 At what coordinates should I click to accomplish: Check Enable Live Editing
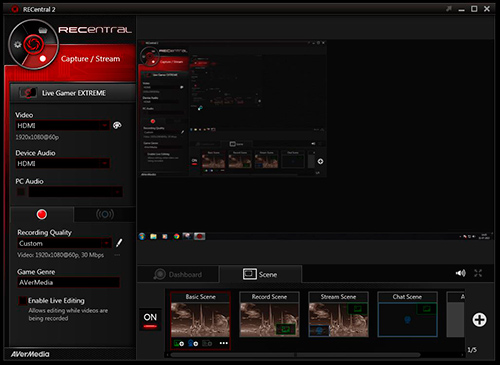point(23,301)
